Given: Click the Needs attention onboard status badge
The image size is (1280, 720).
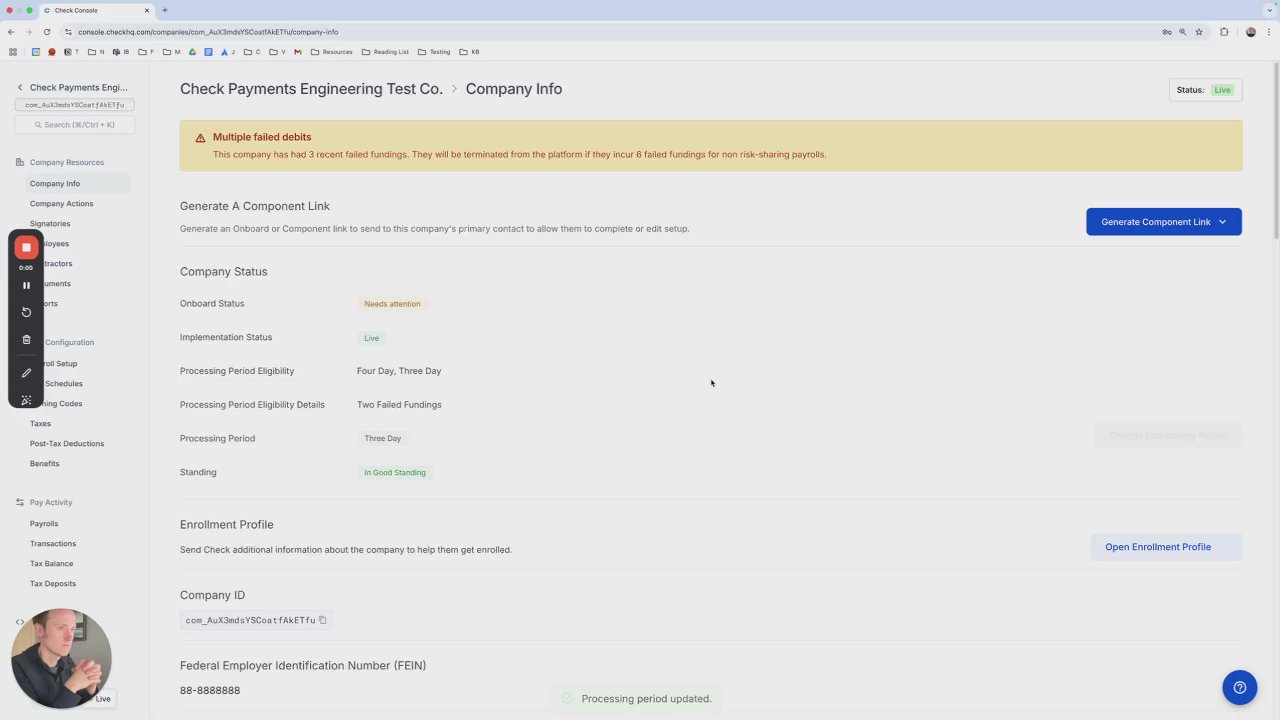Looking at the screenshot, I should (x=392, y=304).
